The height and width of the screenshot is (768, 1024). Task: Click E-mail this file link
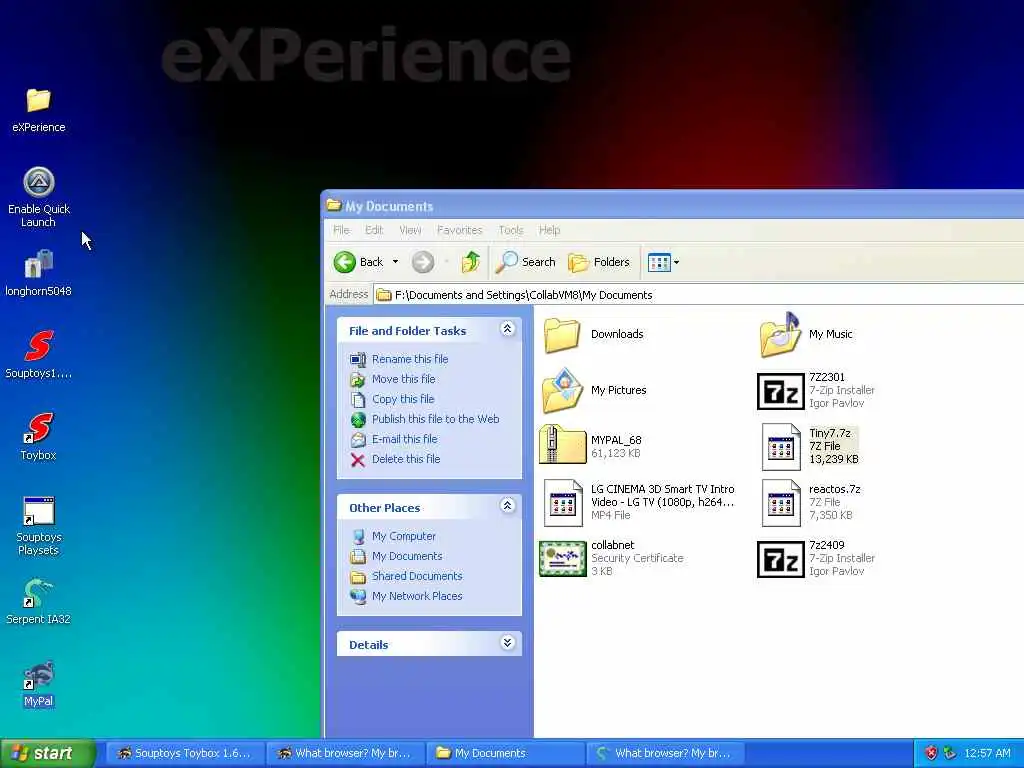tap(405, 439)
